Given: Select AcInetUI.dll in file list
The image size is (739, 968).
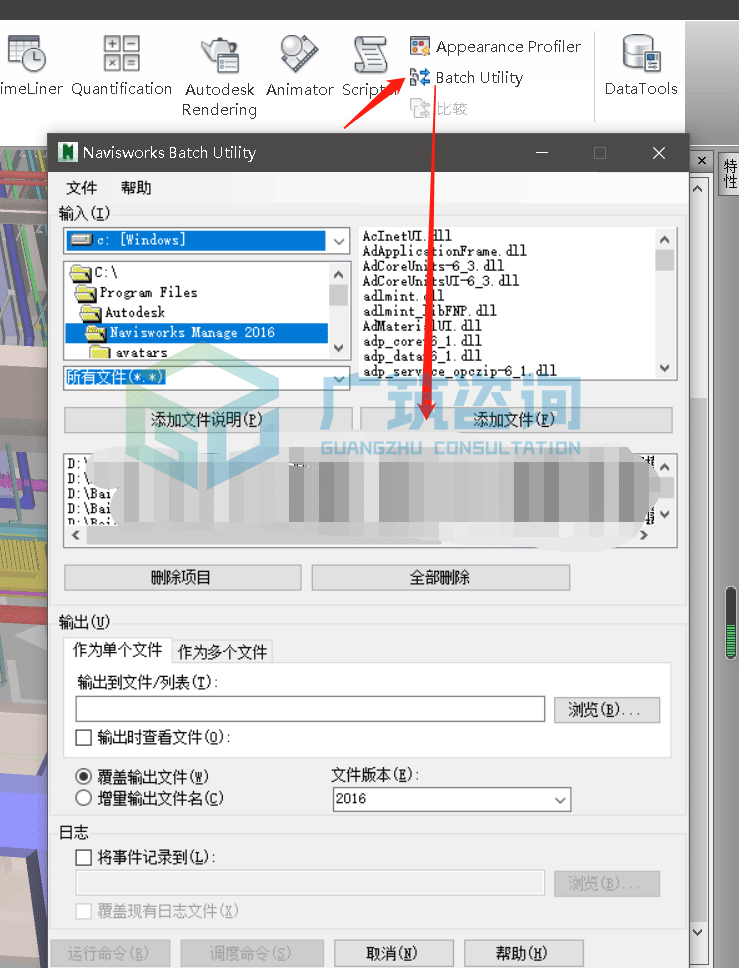Looking at the screenshot, I should click(407, 236).
